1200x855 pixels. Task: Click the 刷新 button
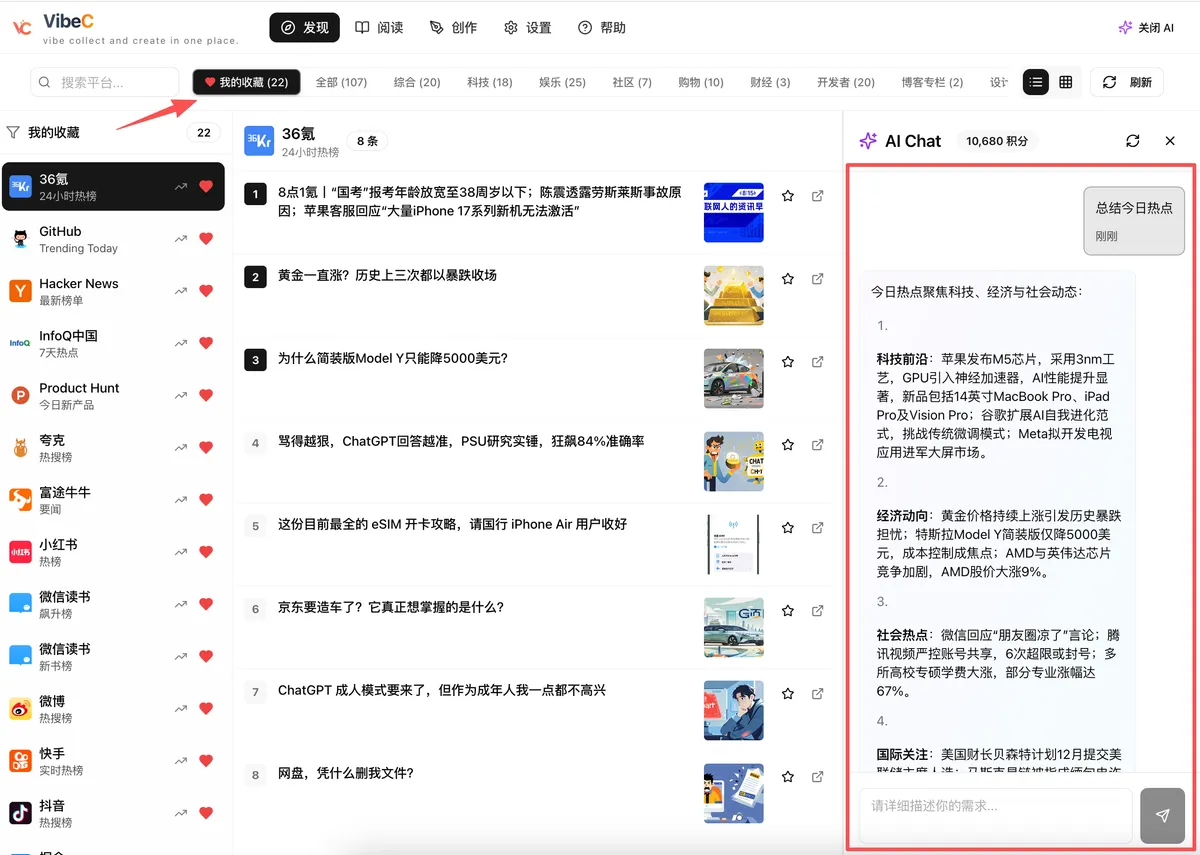(1127, 82)
